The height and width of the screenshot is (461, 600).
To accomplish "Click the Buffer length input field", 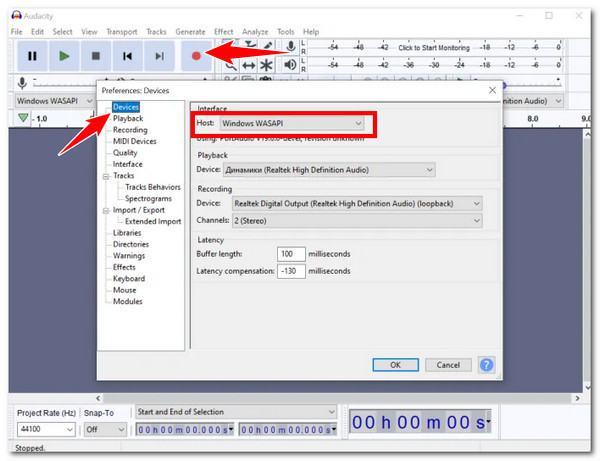I will pos(291,254).
